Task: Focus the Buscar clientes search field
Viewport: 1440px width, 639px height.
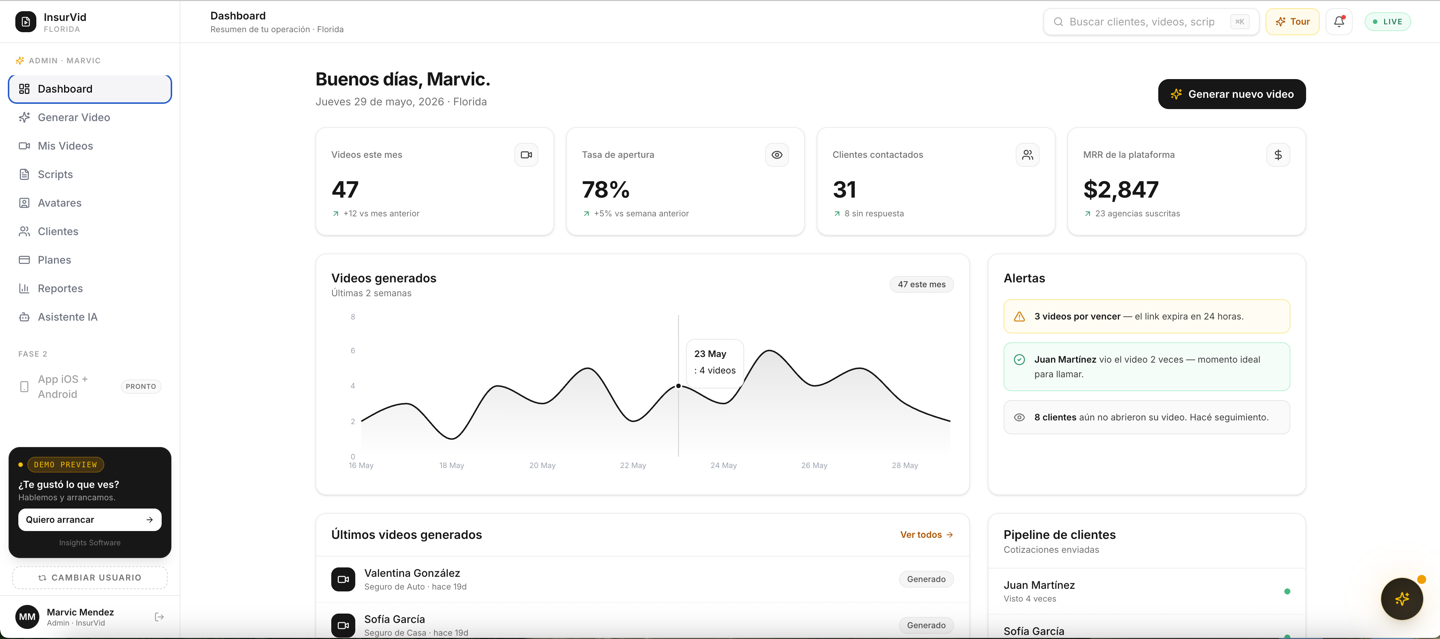Action: pos(1151,21)
